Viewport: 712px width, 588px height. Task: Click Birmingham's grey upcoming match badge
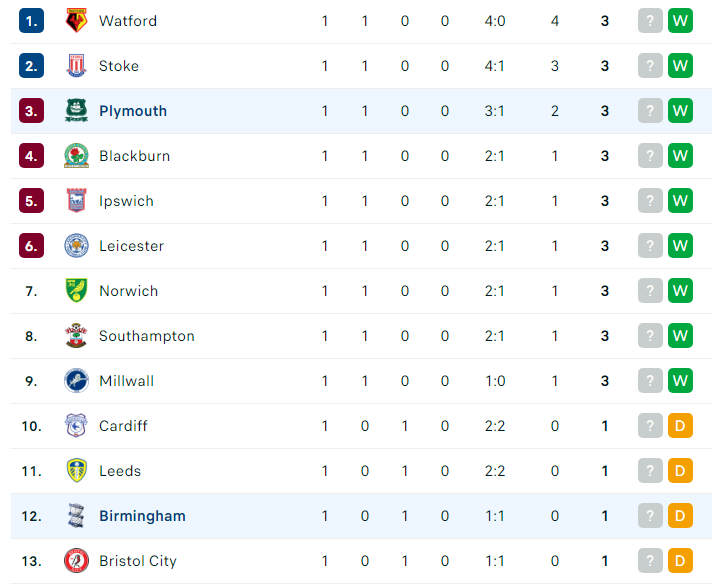[x=650, y=516]
